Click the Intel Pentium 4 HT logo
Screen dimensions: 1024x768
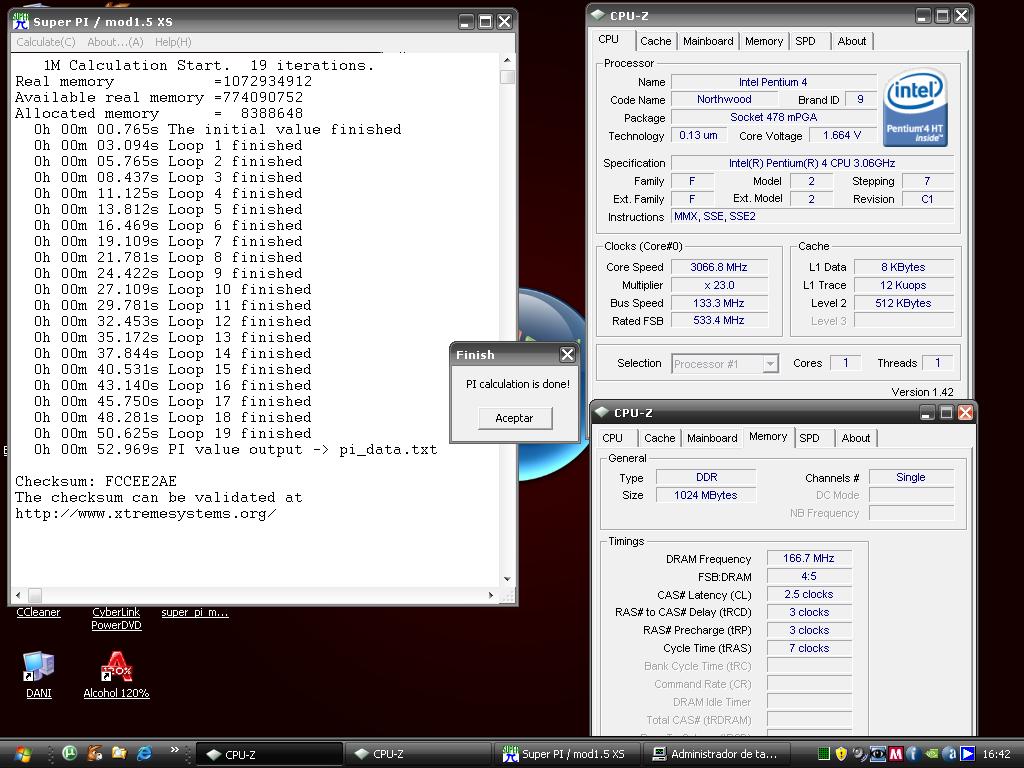[x=915, y=107]
